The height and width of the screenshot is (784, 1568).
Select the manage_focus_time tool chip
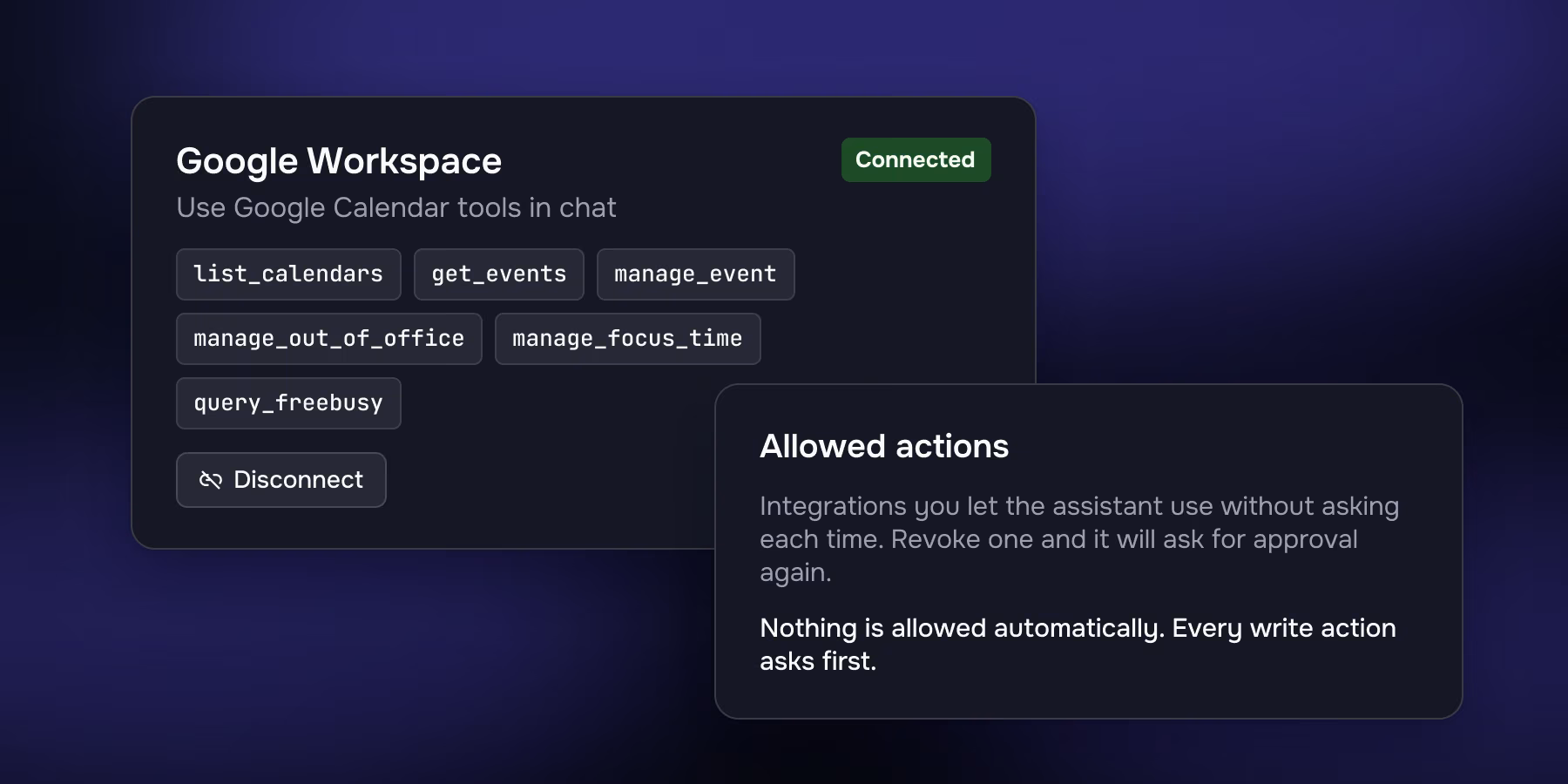(x=627, y=339)
